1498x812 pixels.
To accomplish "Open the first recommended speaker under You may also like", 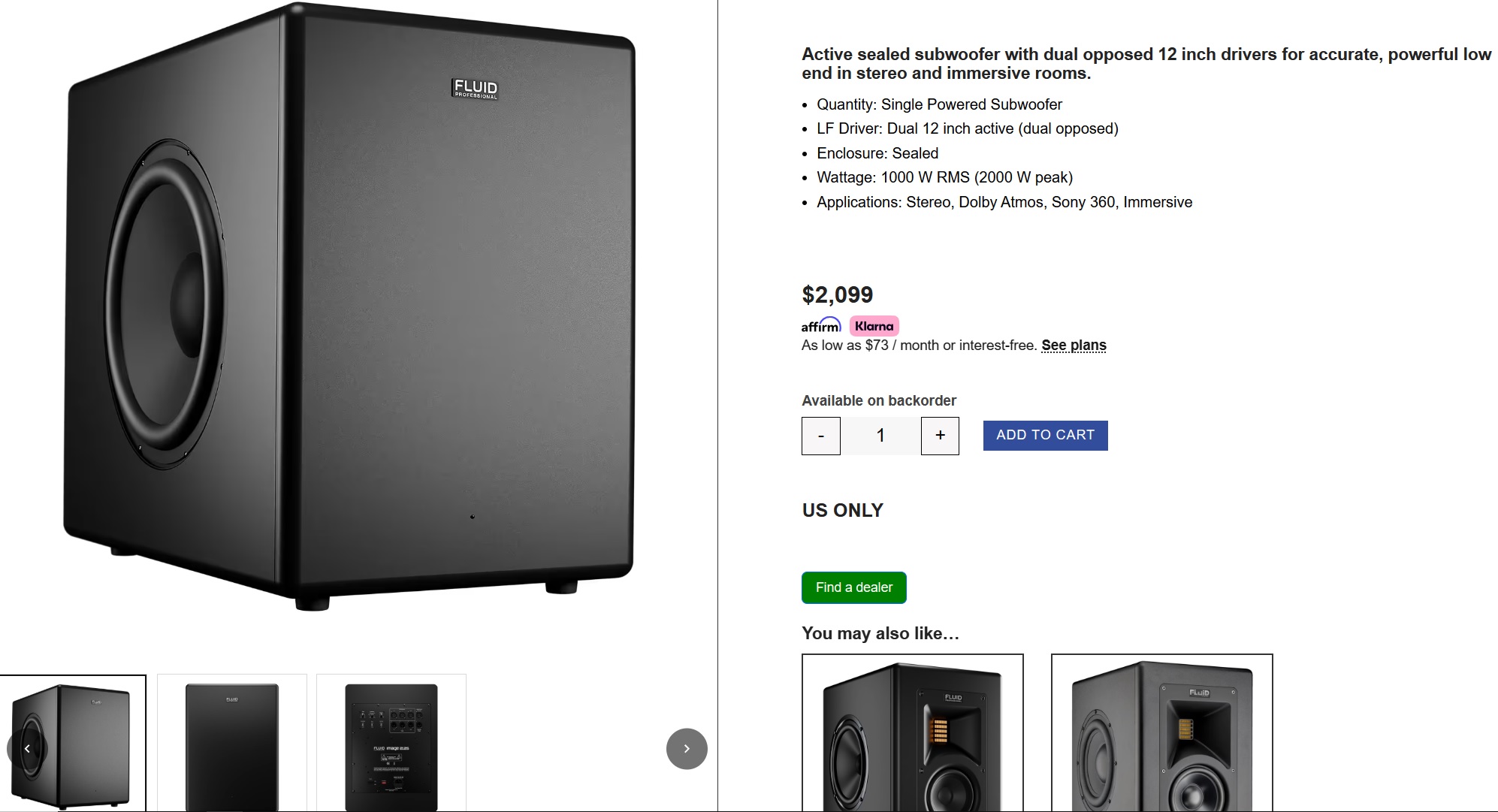I will point(912,733).
